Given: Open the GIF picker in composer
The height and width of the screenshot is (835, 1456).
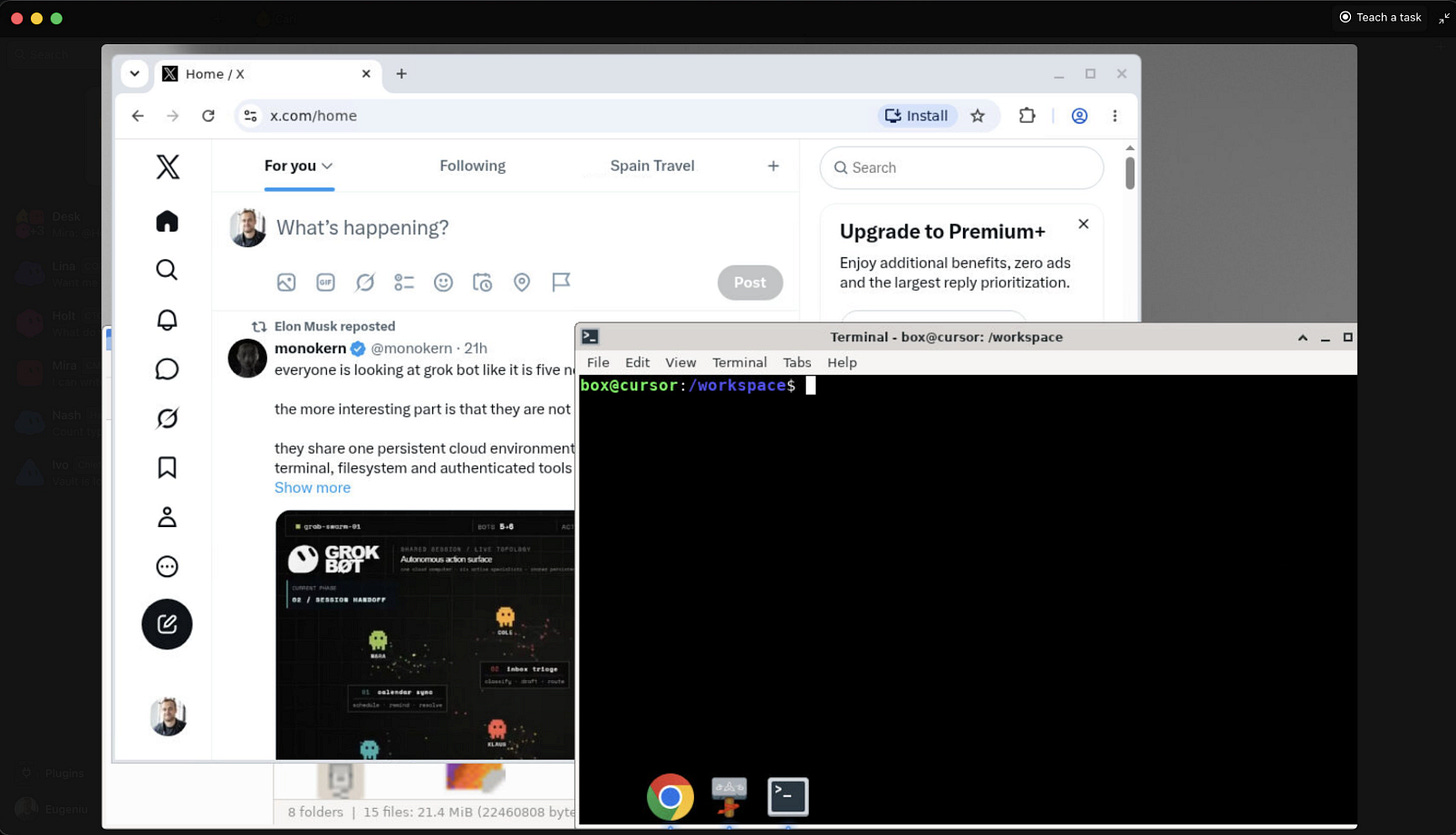Looking at the screenshot, I should [x=325, y=282].
